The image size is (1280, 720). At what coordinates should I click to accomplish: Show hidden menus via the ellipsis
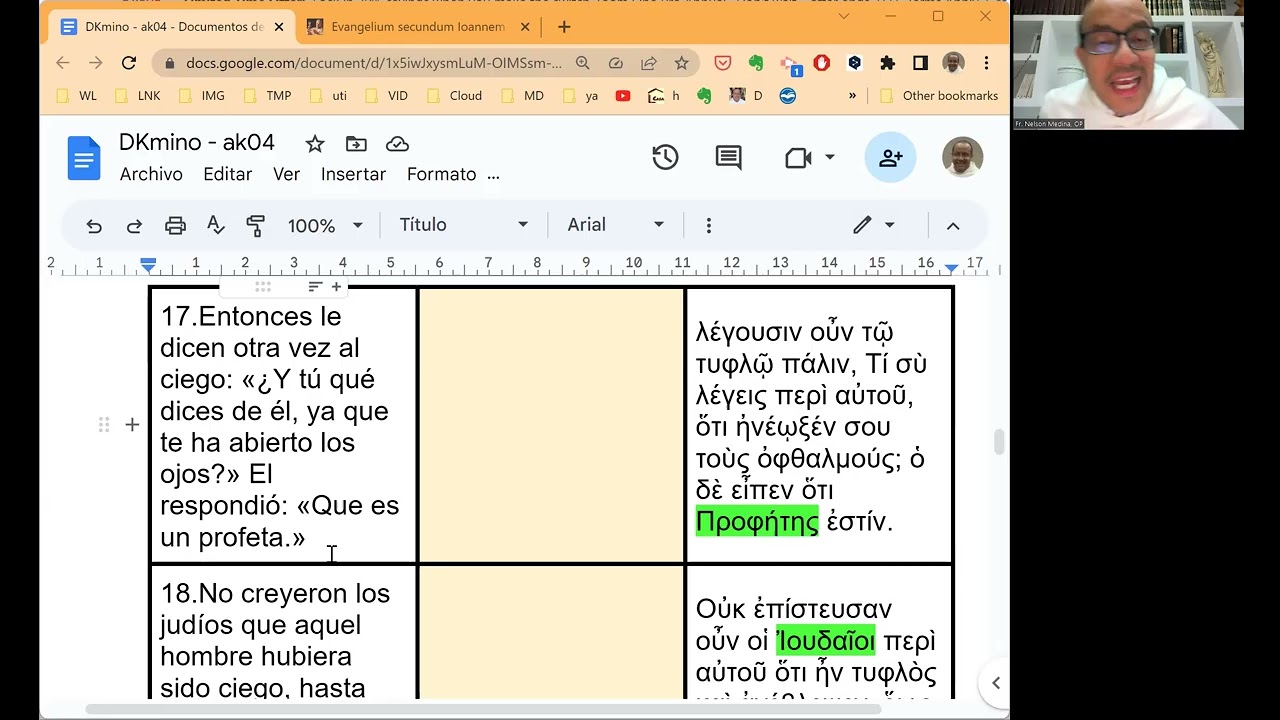click(493, 175)
